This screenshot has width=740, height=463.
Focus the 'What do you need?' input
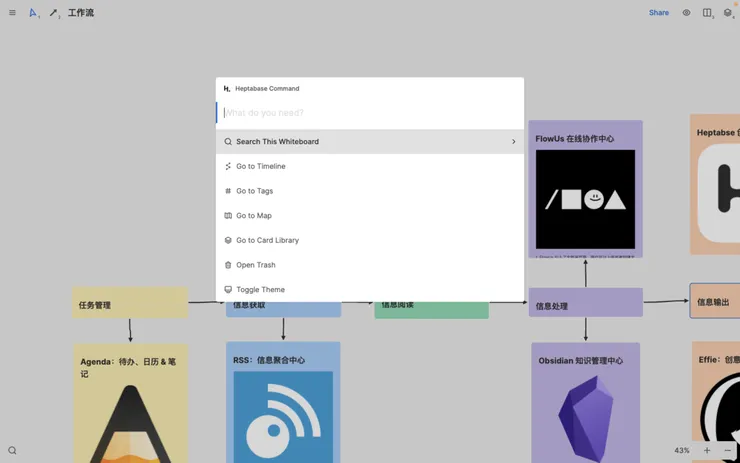(370, 113)
